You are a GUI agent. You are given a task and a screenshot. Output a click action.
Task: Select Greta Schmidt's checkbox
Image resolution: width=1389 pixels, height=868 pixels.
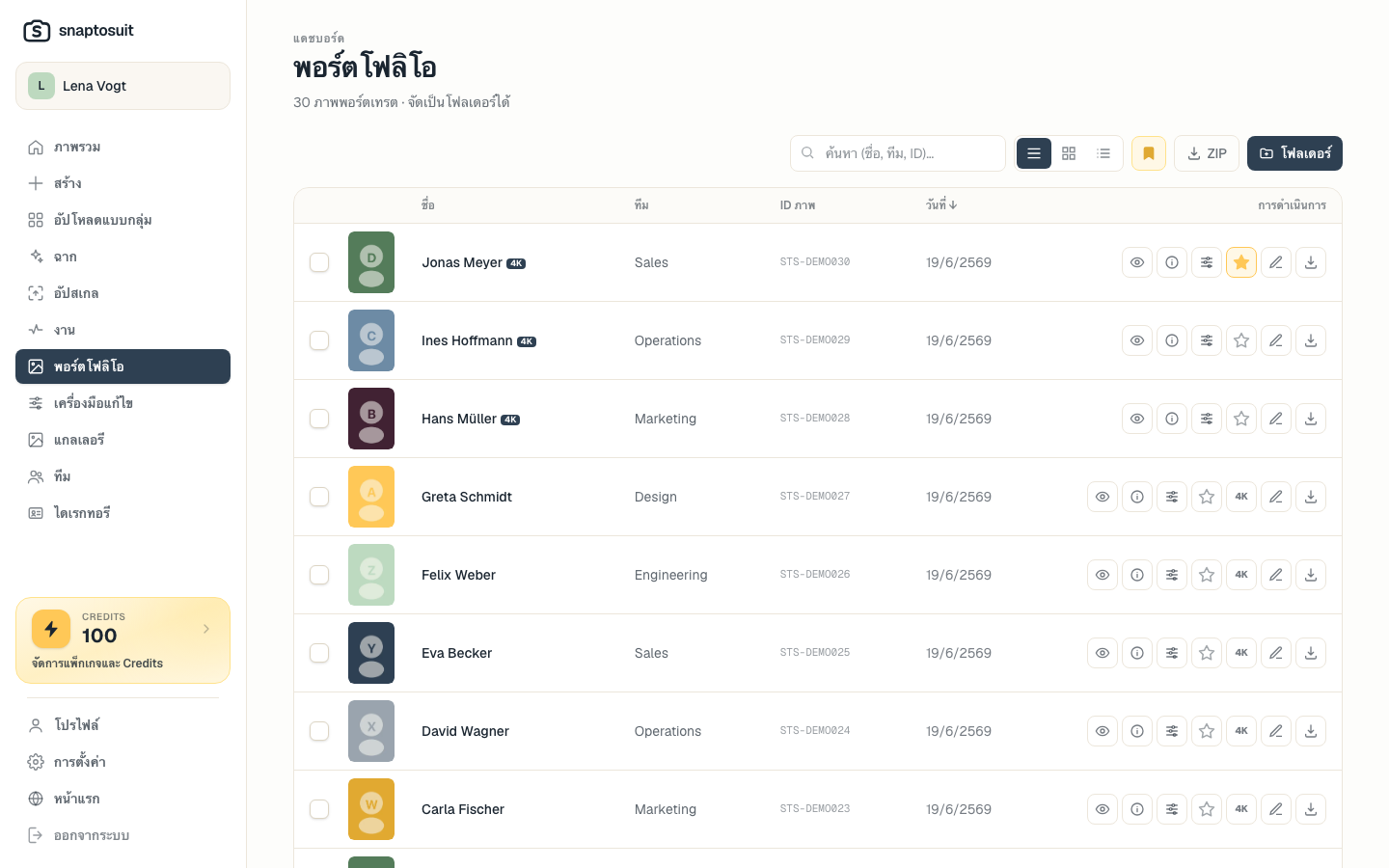coord(319,497)
